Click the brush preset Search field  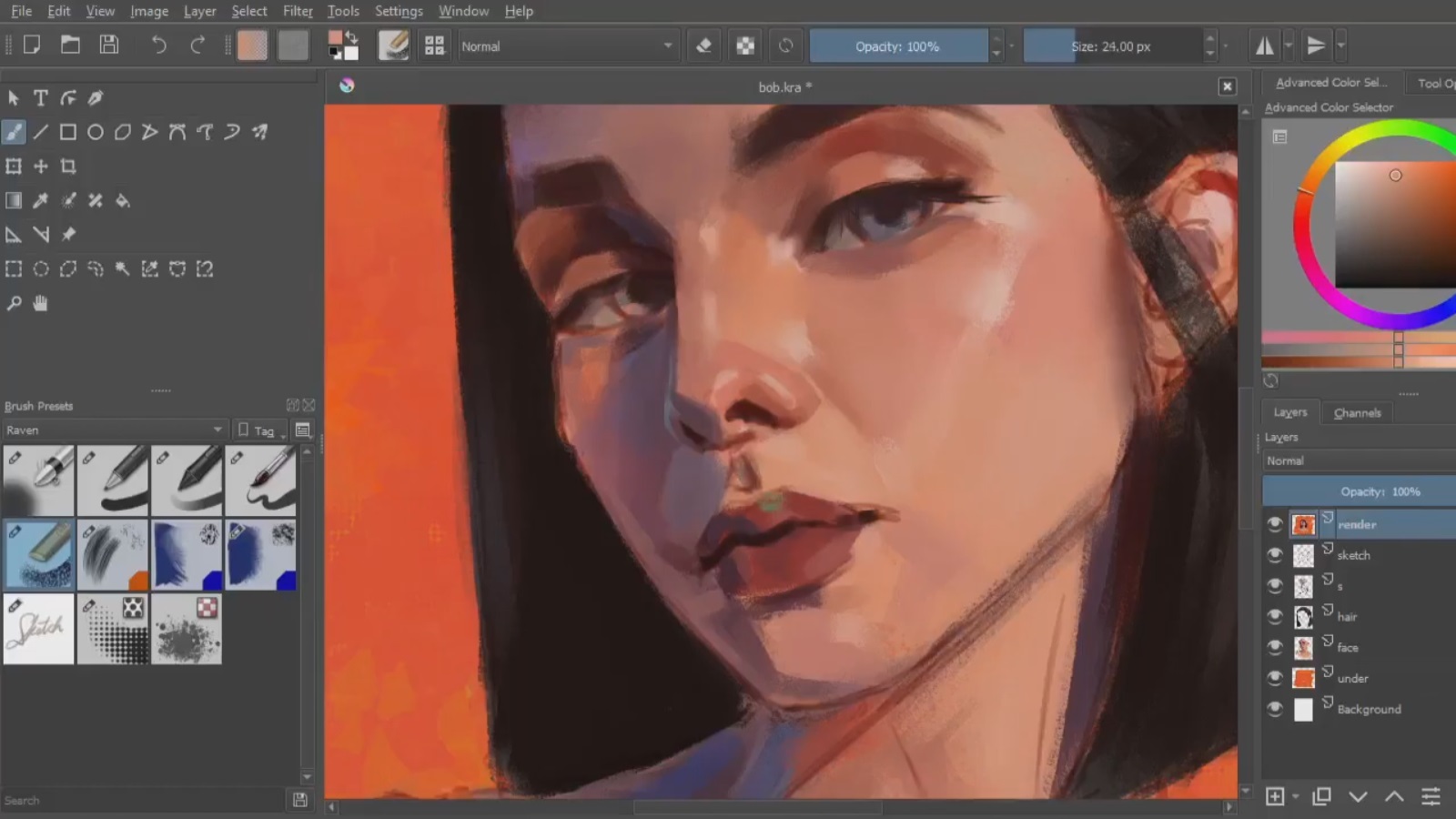144,801
